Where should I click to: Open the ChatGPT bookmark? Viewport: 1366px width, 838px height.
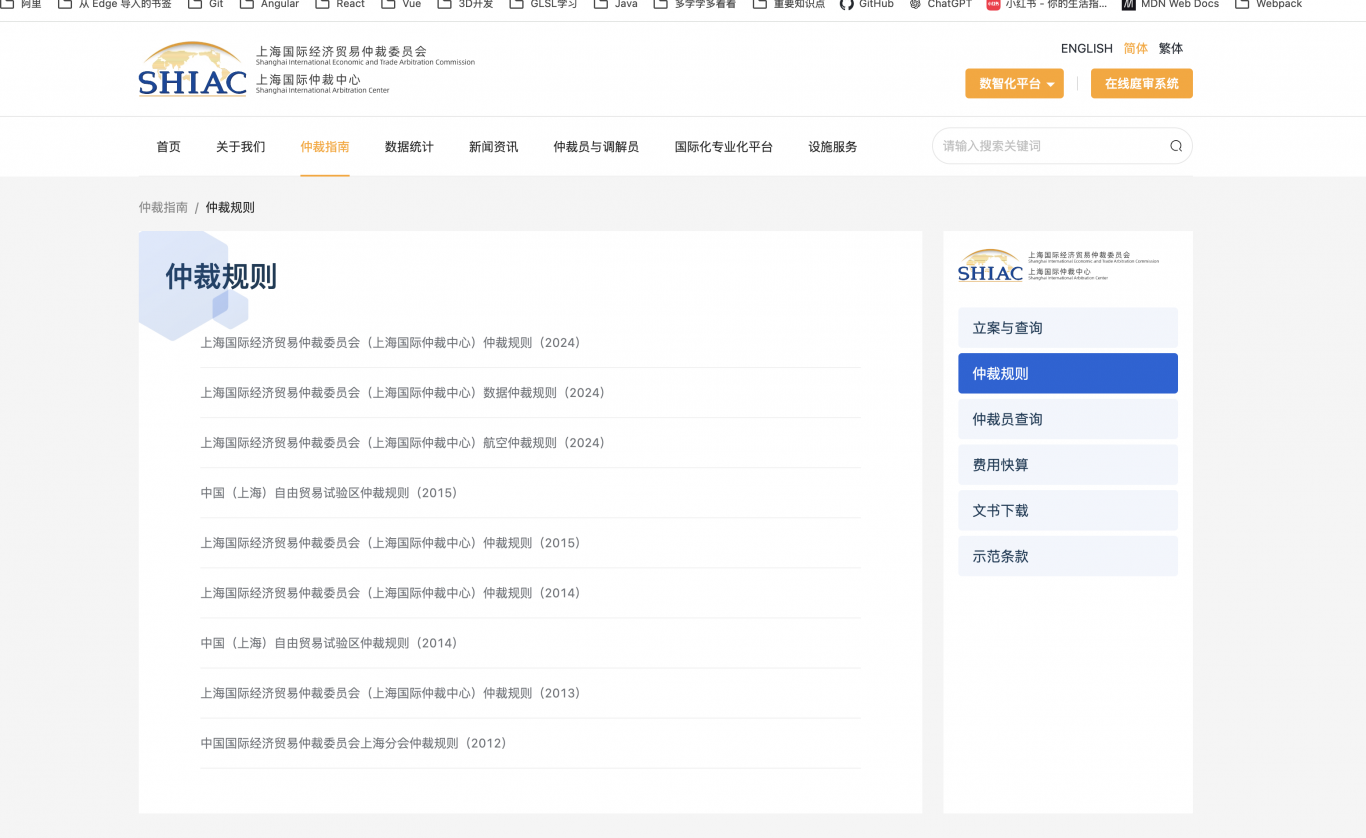(940, 4)
